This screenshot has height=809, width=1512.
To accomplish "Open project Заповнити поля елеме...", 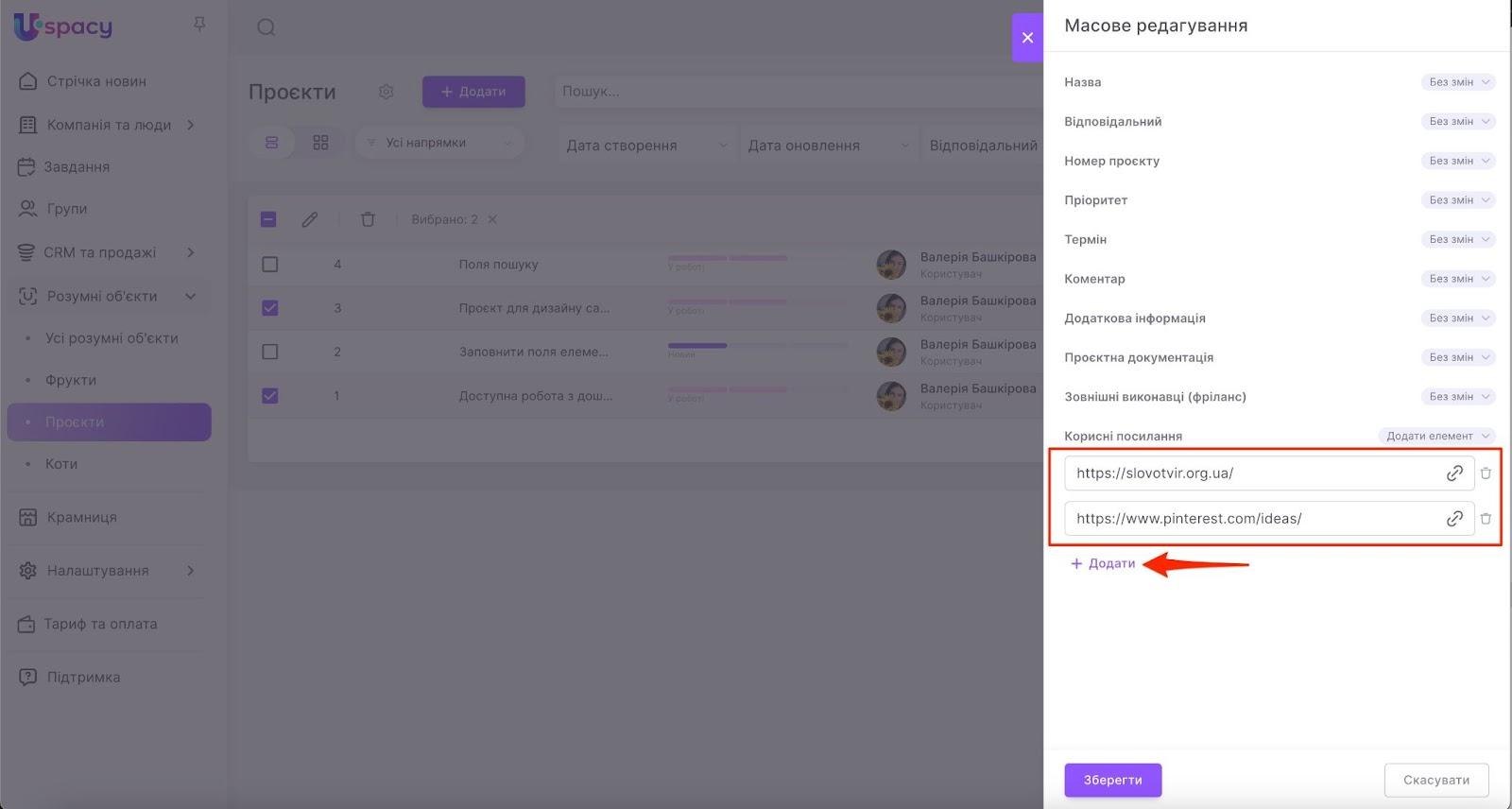I will tap(534, 352).
